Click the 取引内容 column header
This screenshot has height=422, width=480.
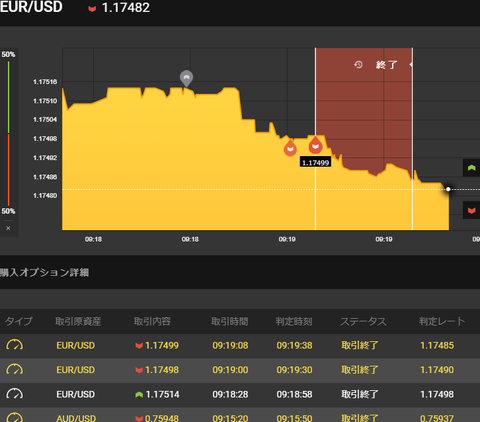152,321
